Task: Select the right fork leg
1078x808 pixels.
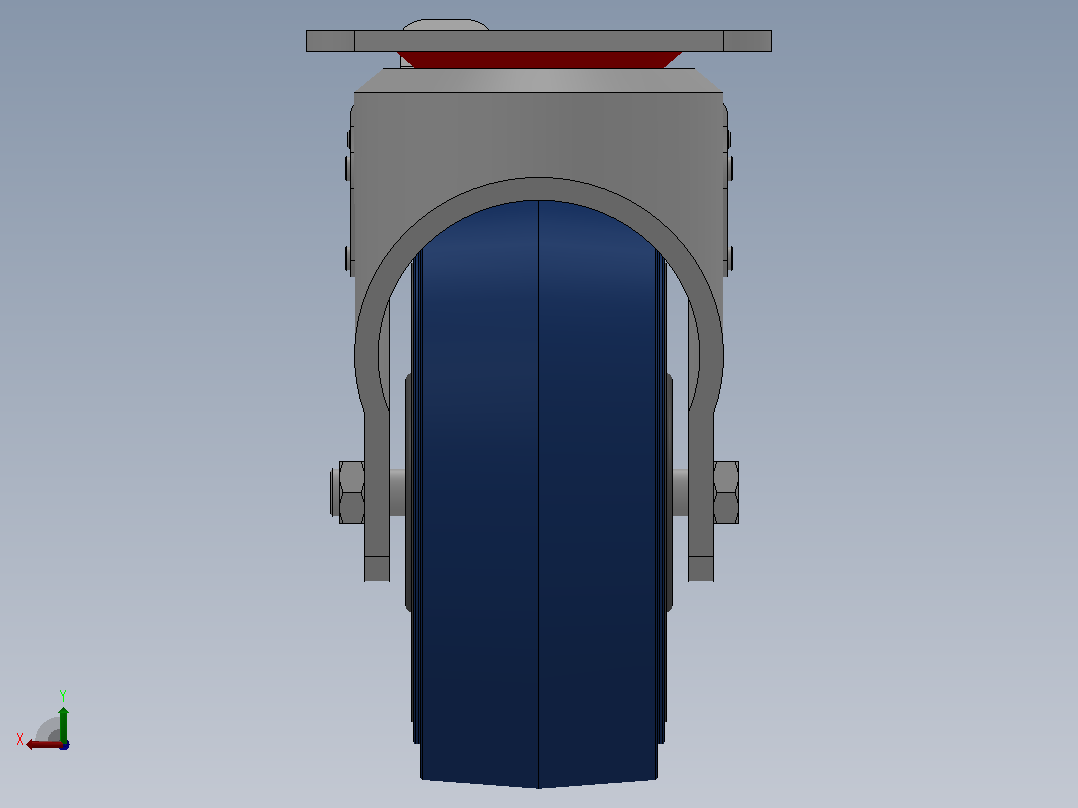Action: click(x=701, y=495)
